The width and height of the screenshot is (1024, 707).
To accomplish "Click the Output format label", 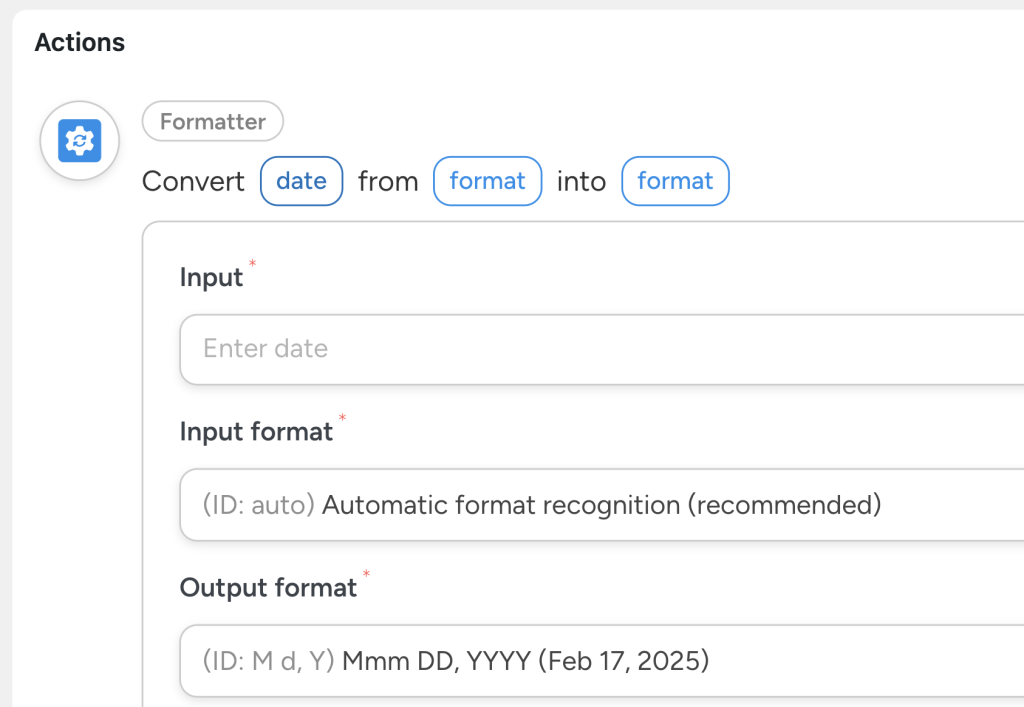I will (268, 587).
